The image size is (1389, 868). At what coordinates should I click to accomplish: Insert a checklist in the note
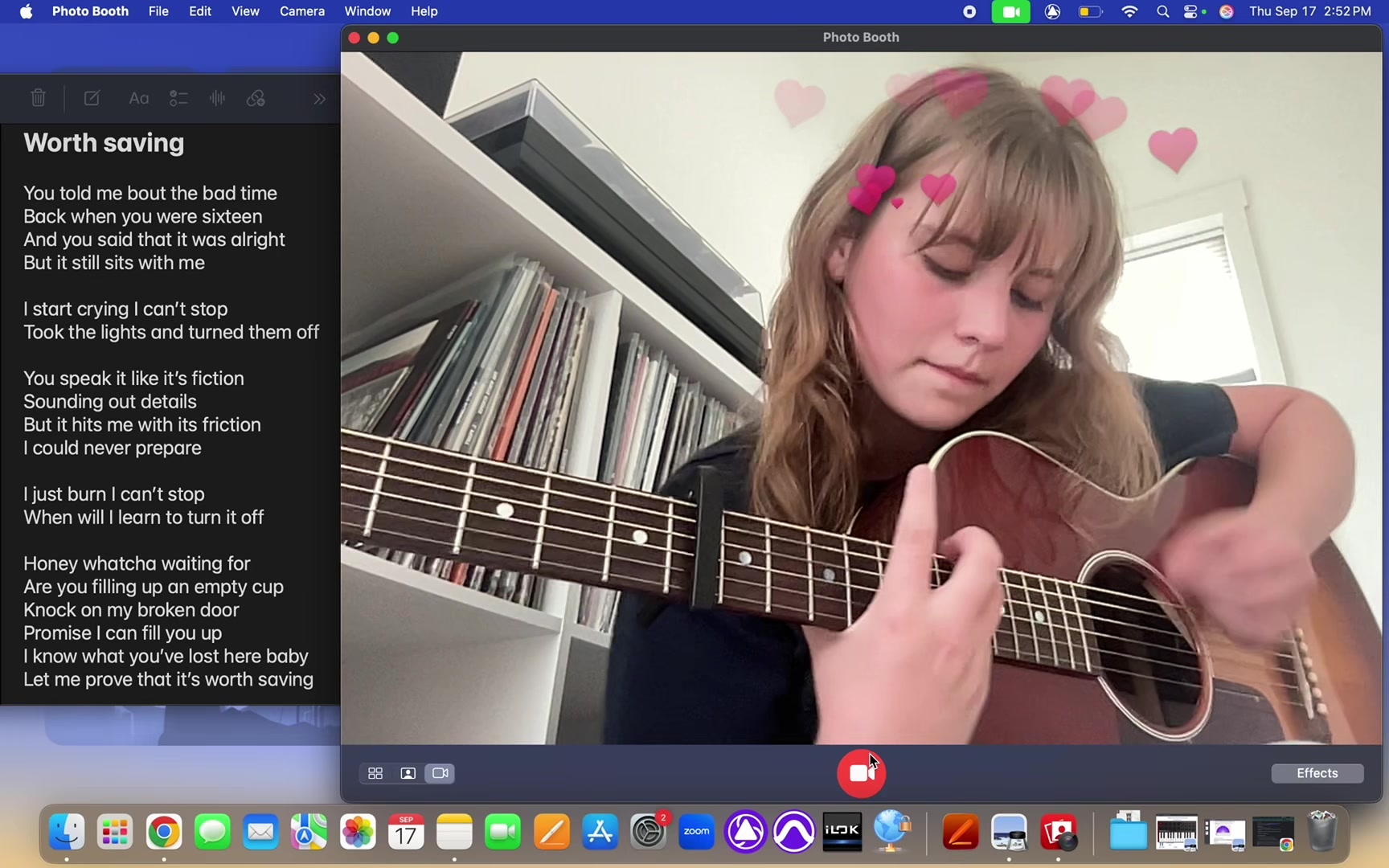(x=178, y=98)
